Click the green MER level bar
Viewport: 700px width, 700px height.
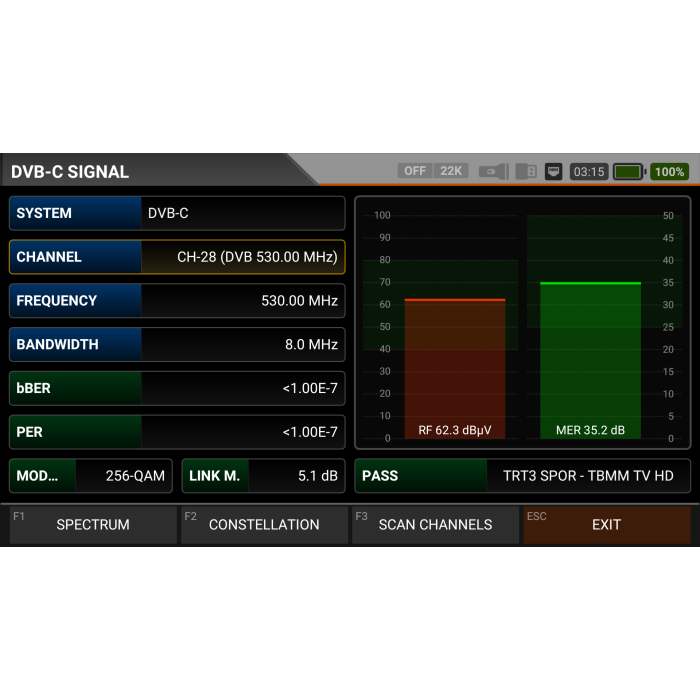coord(590,358)
